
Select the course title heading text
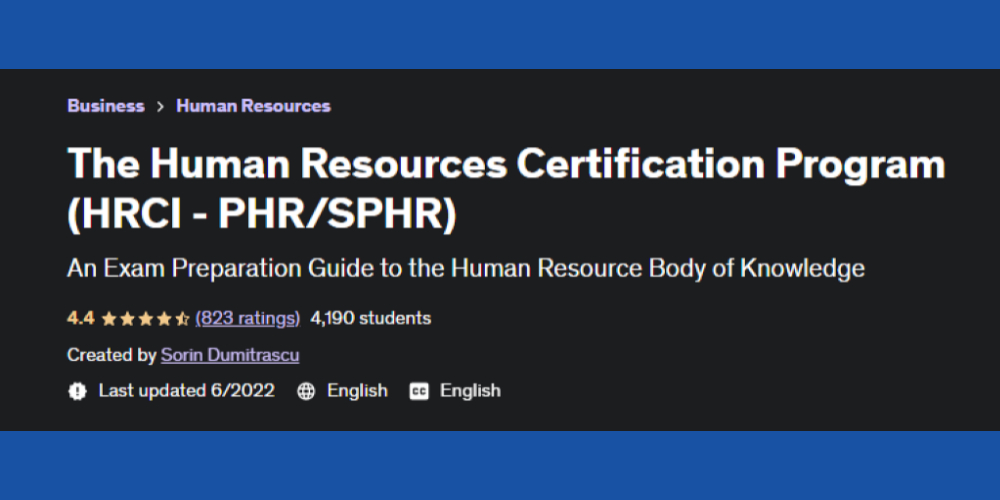coord(506,188)
